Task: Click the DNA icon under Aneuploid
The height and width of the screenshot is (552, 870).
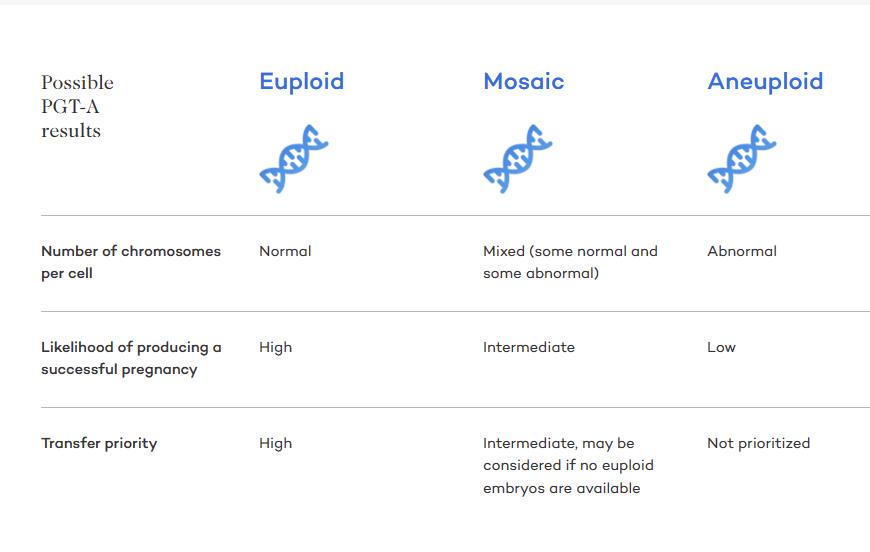Action: point(742,159)
